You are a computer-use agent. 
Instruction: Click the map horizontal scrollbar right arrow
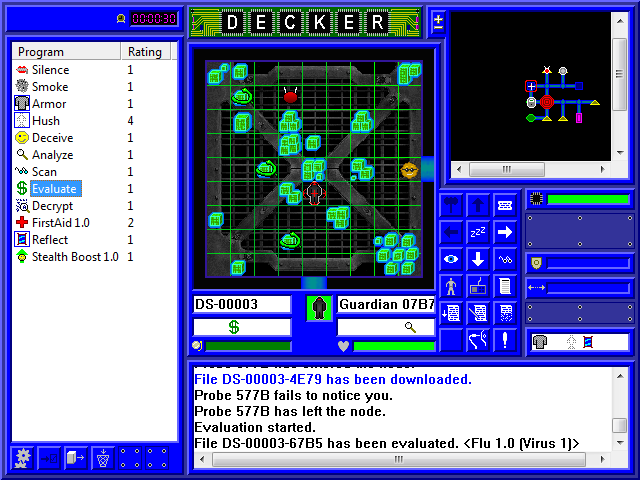pyautogui.click(x=603, y=169)
